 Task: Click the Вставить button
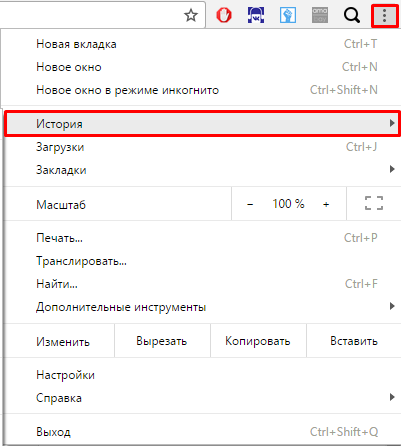click(354, 341)
